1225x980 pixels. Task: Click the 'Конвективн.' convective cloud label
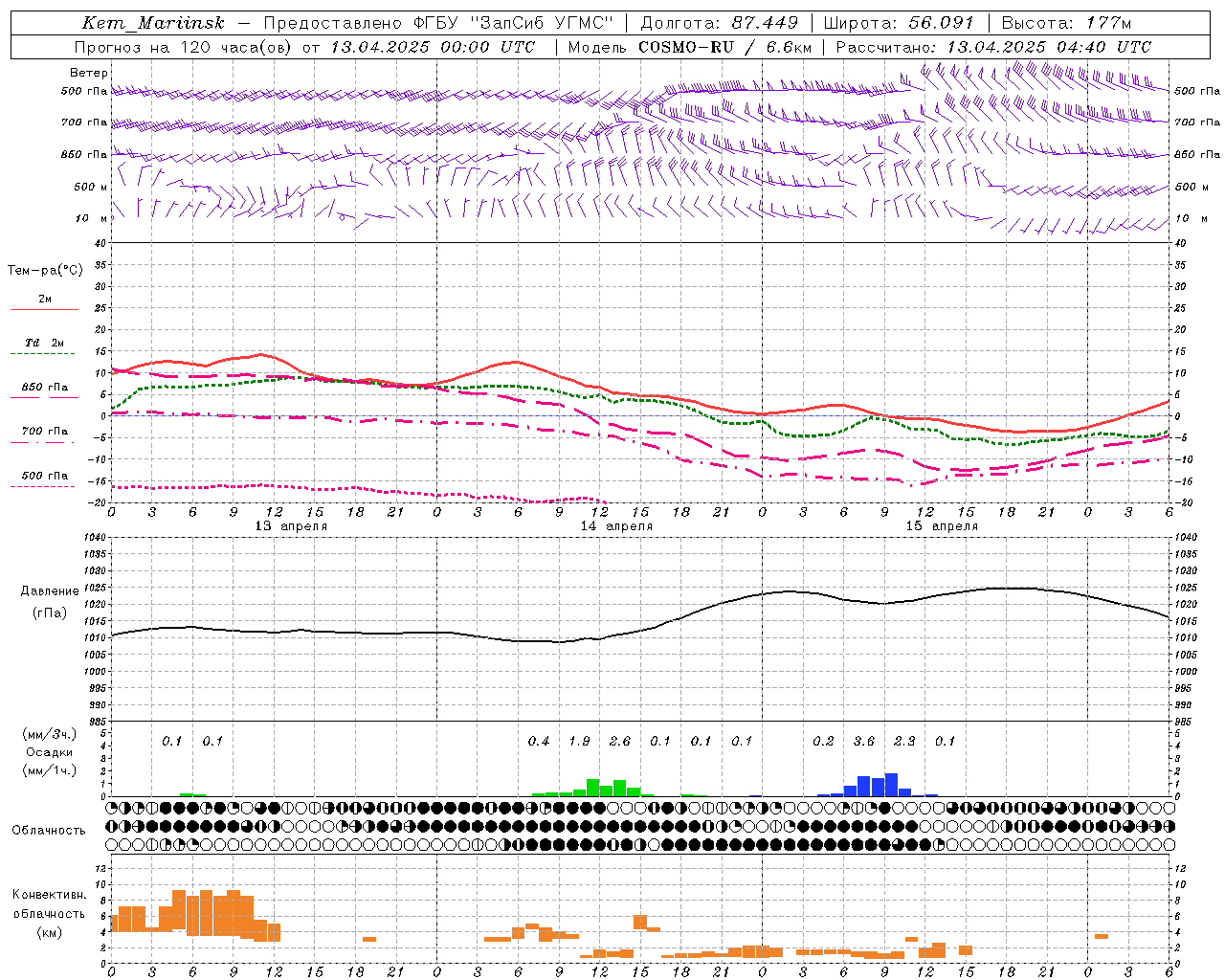coord(50,895)
